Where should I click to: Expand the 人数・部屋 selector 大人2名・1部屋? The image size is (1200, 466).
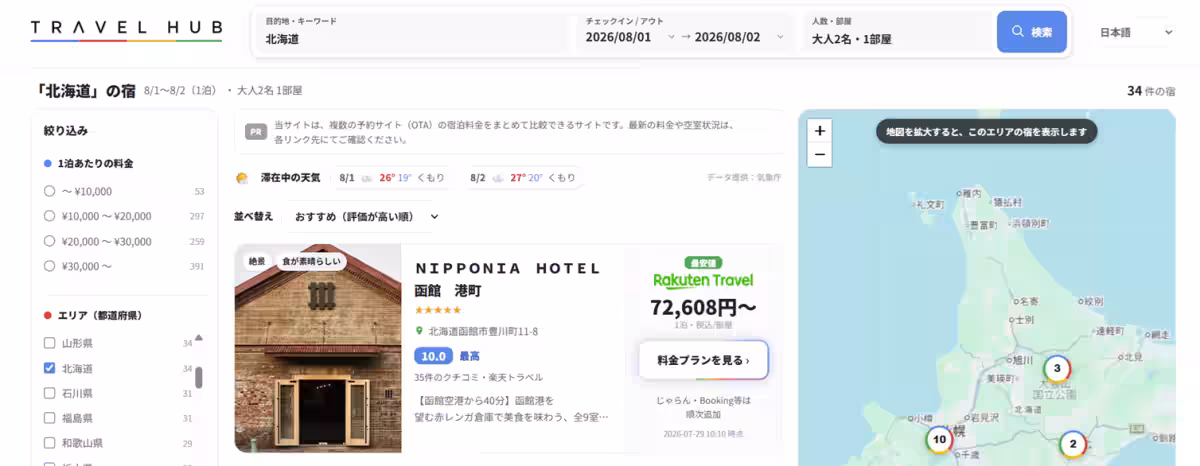(x=897, y=32)
